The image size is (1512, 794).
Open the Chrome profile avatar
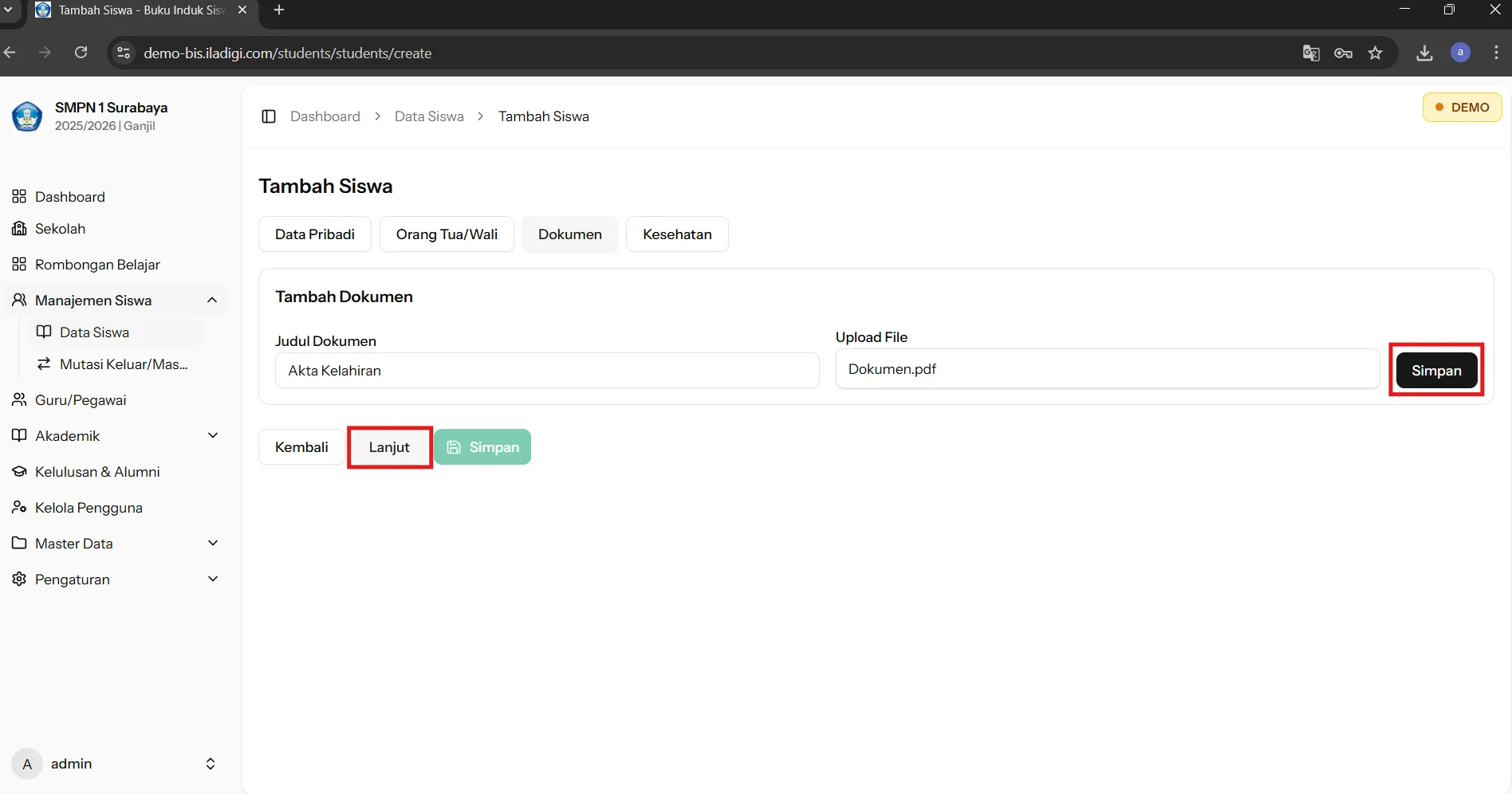click(x=1460, y=53)
